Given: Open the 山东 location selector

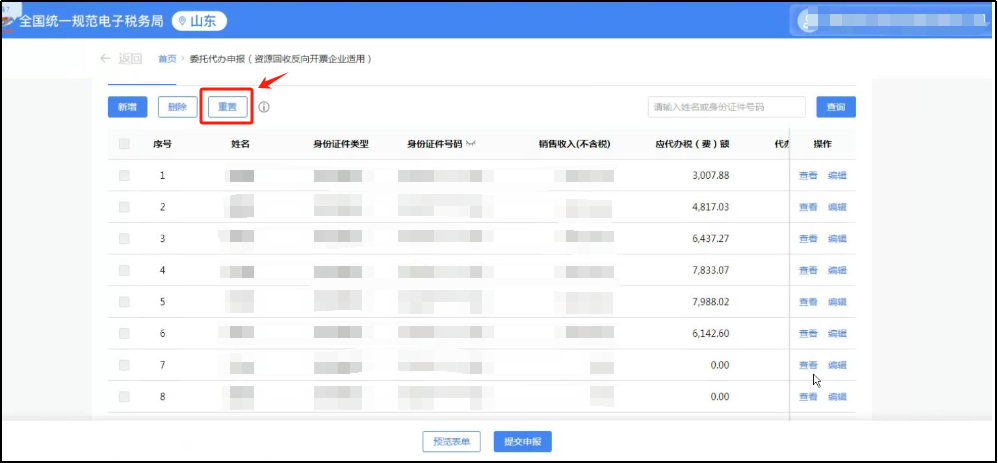Looking at the screenshot, I should click(x=199, y=21).
